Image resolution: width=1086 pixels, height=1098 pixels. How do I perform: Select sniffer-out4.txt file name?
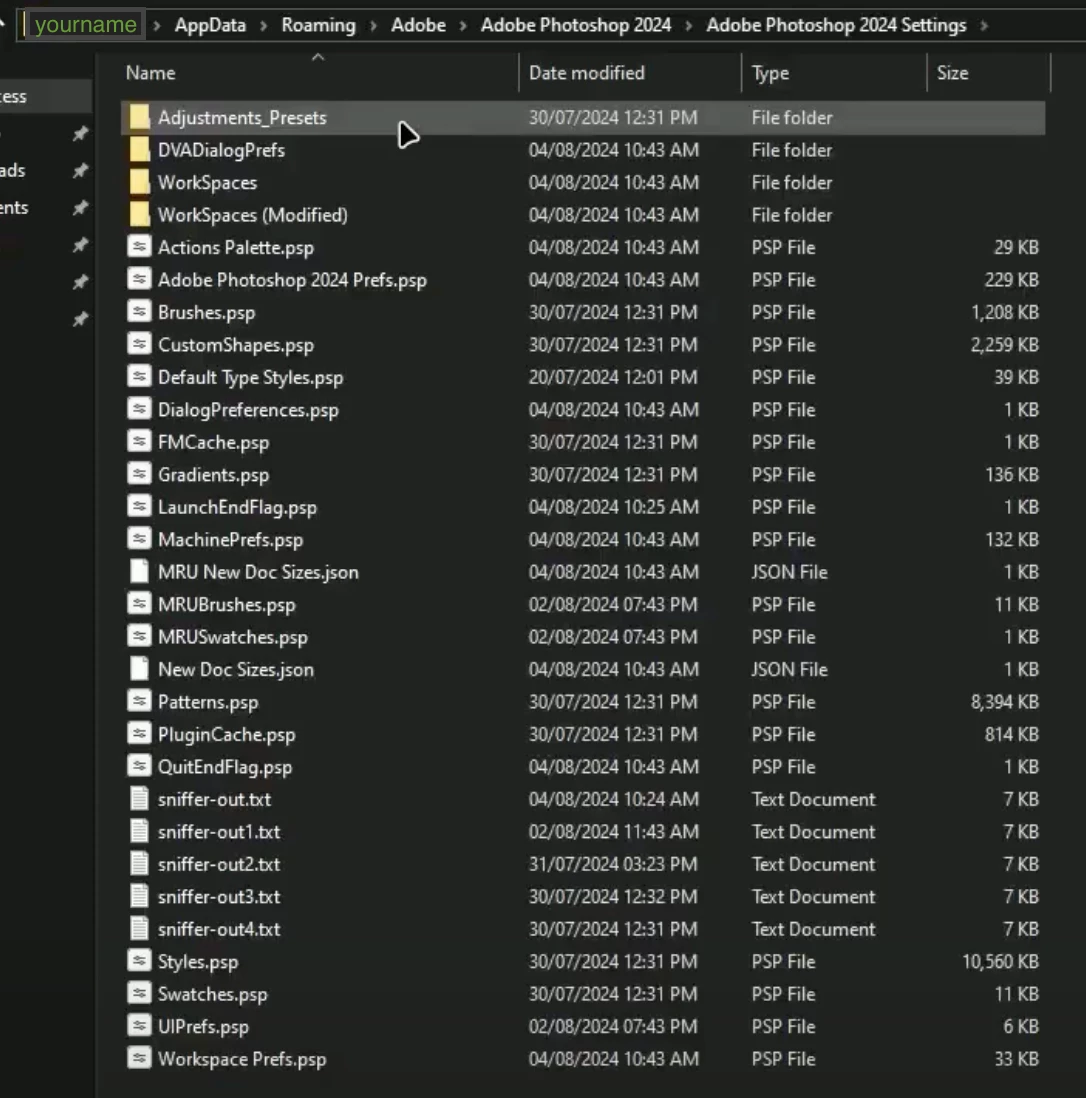pyautogui.click(x=218, y=929)
